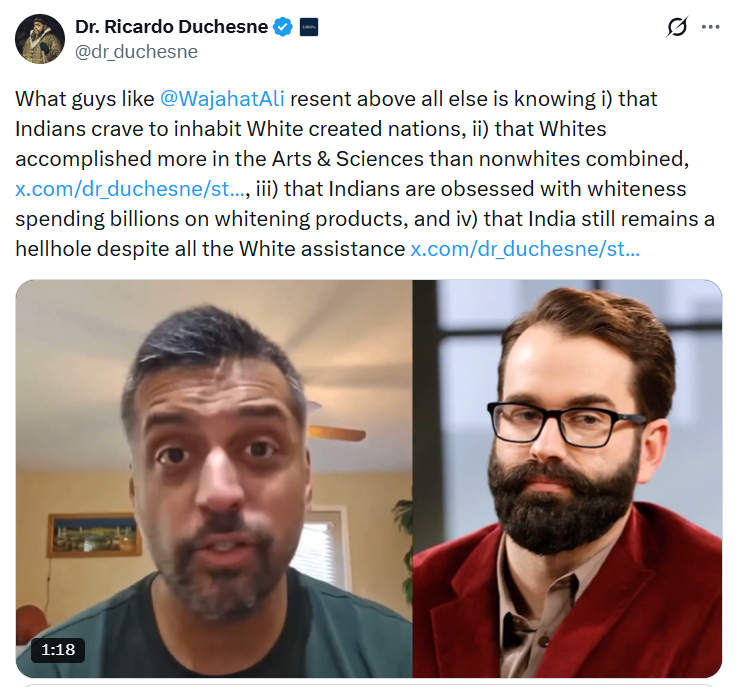Open the x.com link after "White assistance"
The height and width of the screenshot is (687, 738).
525,249
